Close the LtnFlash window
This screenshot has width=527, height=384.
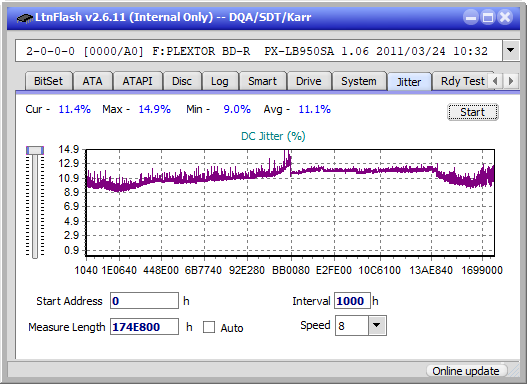(505, 17)
